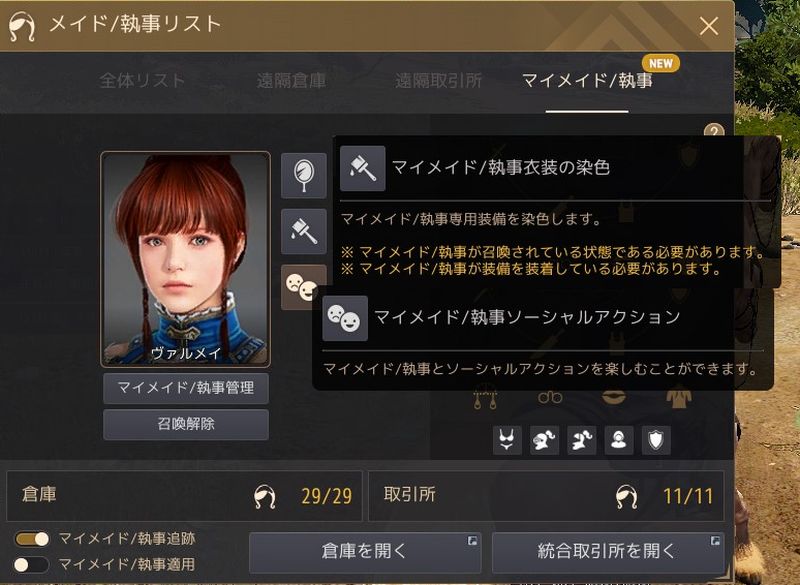Click the ponytail hair style icon

point(582,440)
